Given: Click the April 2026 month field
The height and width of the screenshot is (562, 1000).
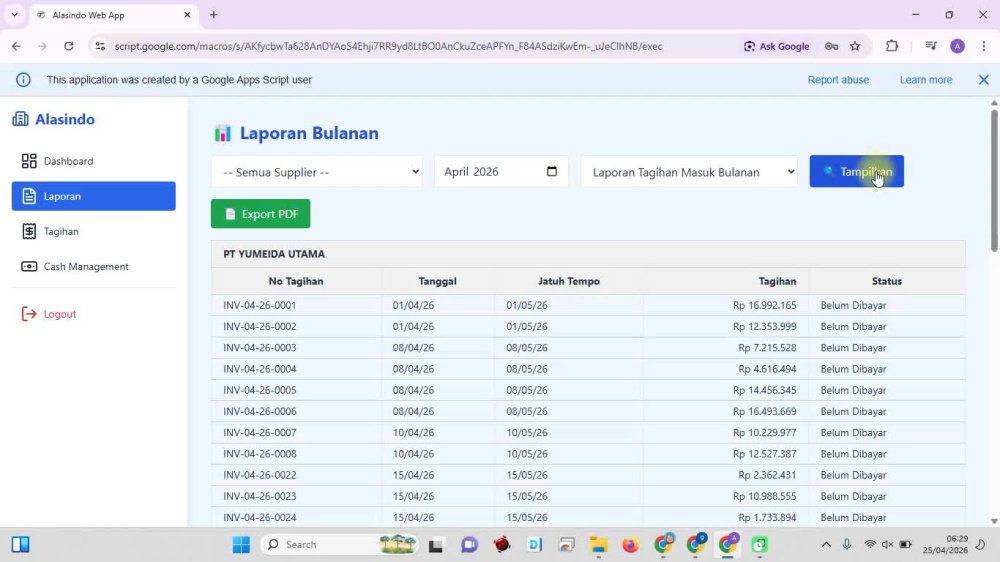Looking at the screenshot, I should 501,172.
